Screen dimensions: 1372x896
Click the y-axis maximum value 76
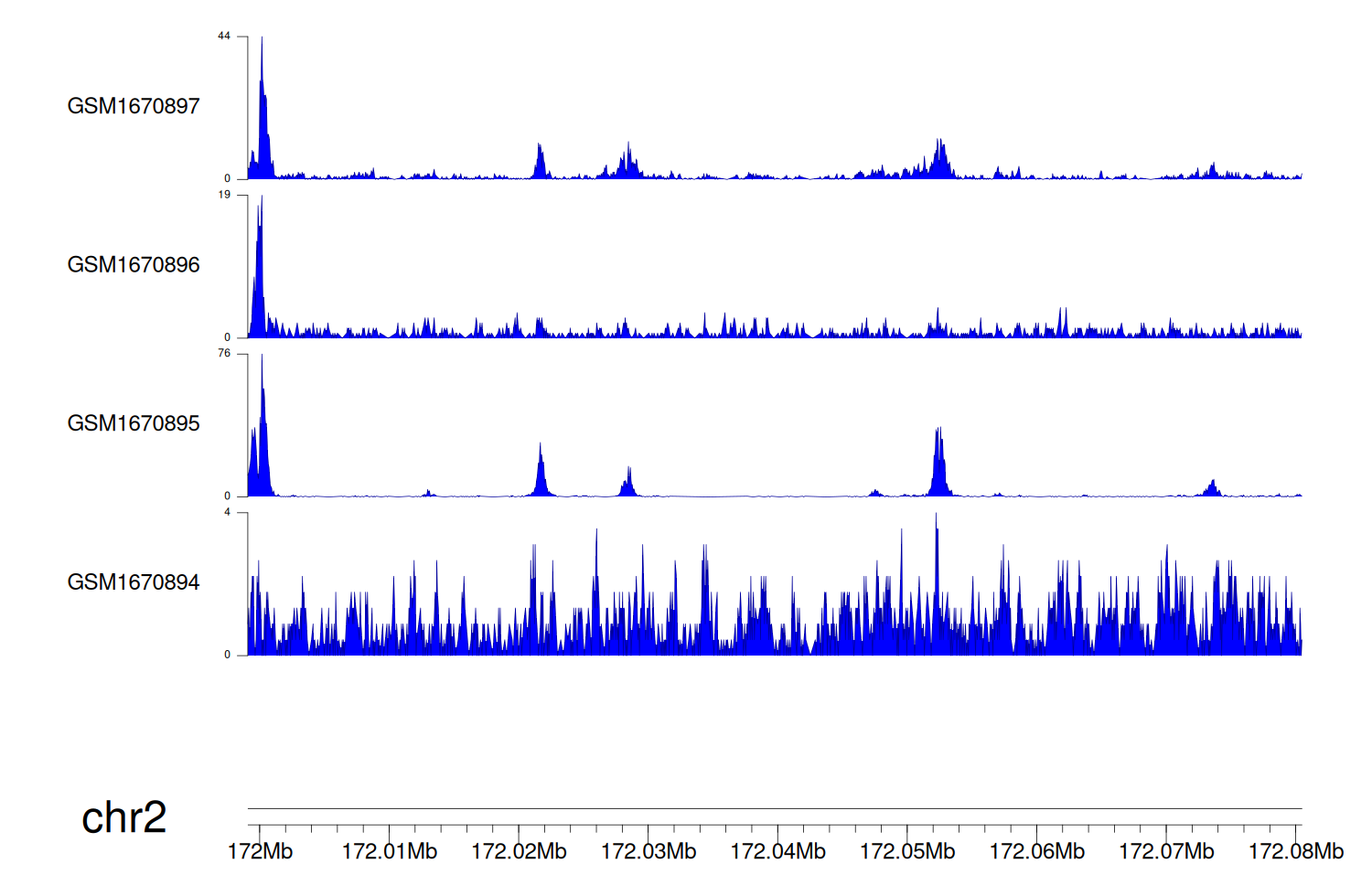click(224, 354)
